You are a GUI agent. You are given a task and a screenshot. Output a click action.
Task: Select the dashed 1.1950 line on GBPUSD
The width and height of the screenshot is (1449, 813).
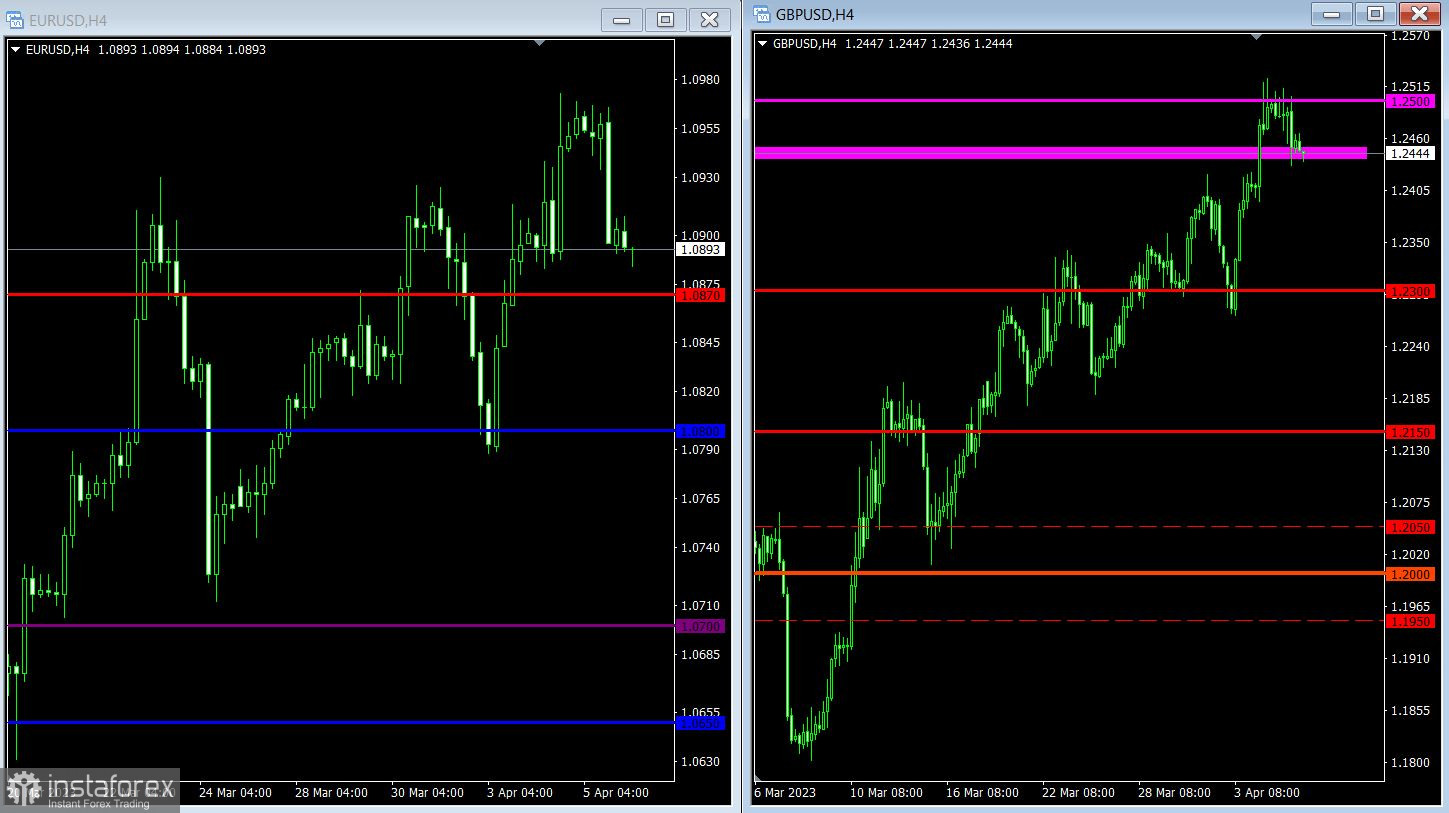point(1069,620)
